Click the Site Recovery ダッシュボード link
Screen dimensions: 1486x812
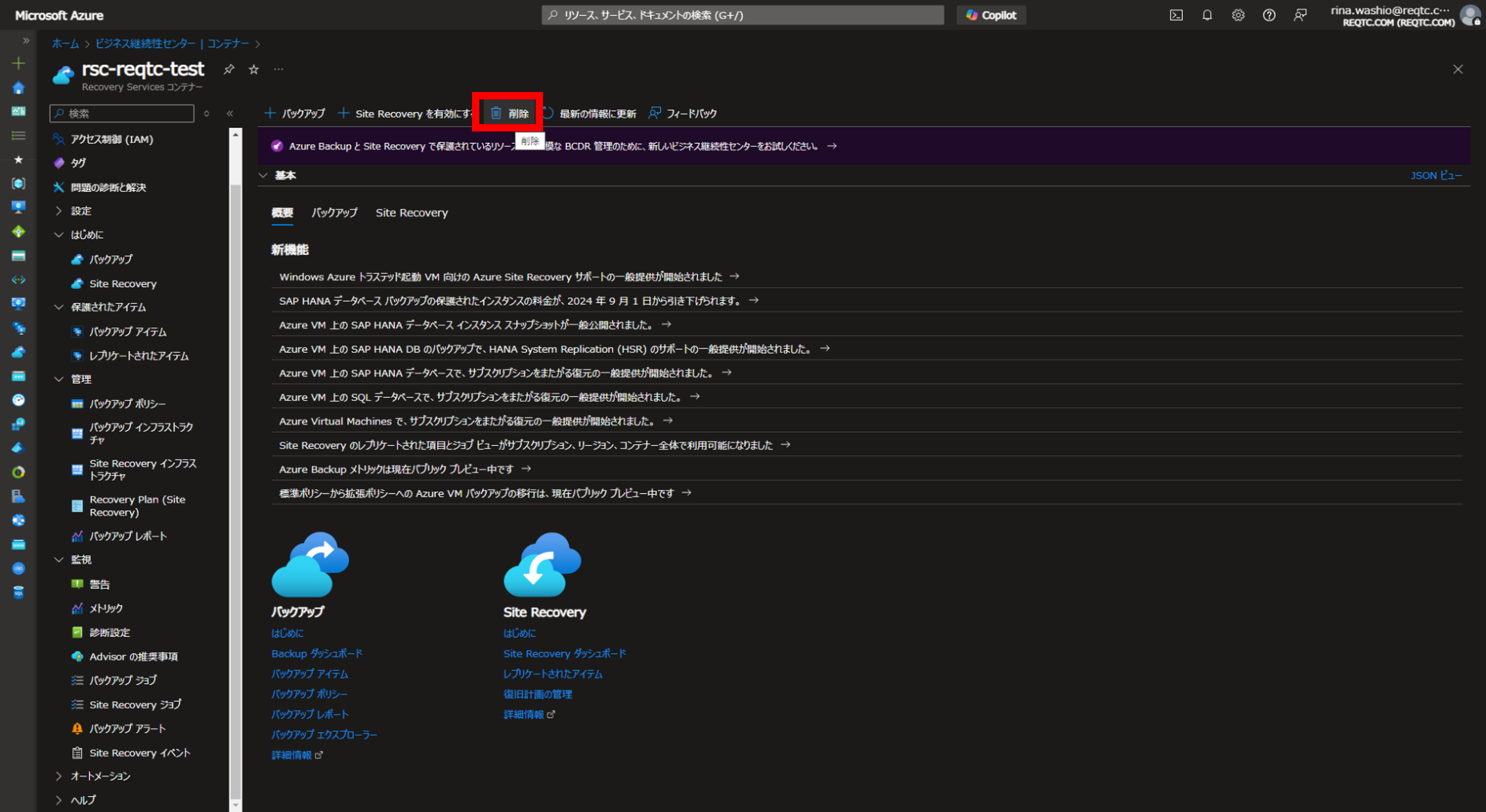[x=565, y=653]
